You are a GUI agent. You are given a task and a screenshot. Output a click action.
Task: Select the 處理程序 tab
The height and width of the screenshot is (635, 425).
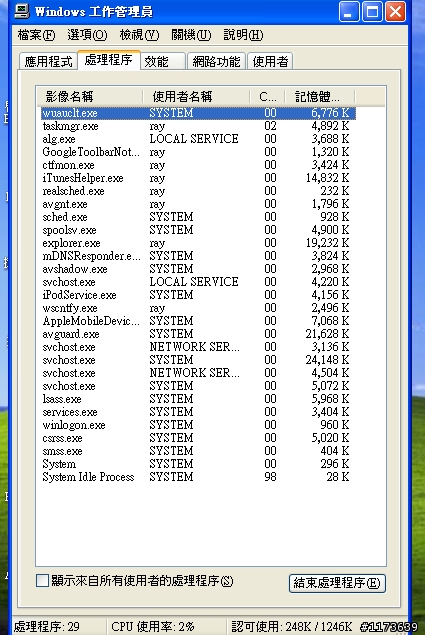(109, 60)
